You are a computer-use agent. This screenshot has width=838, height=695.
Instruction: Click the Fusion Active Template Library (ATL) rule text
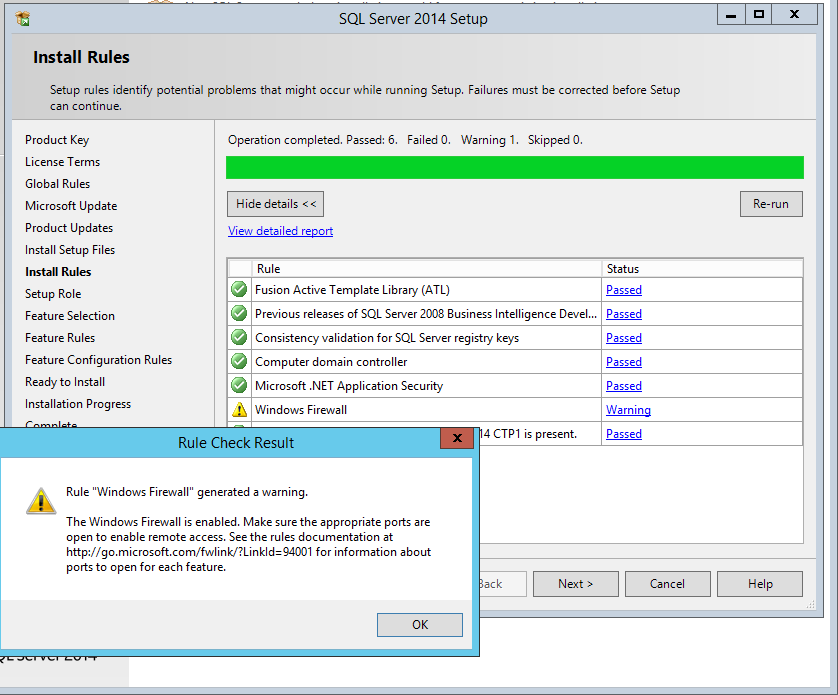click(352, 290)
